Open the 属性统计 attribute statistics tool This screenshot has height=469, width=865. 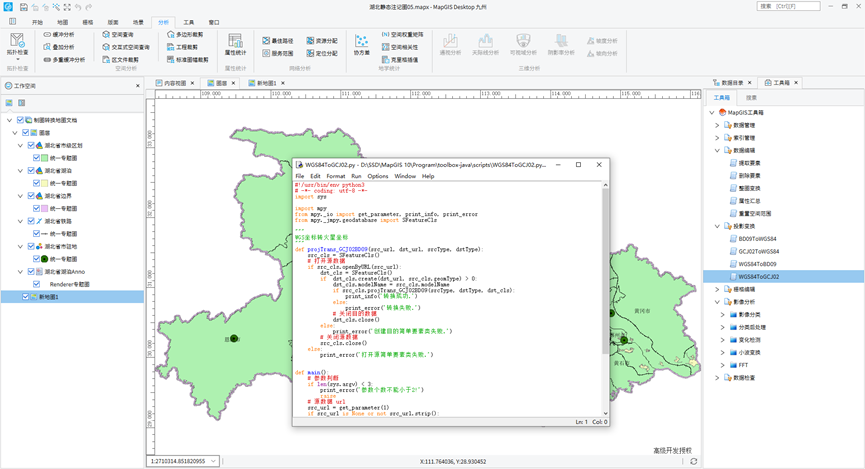235,42
